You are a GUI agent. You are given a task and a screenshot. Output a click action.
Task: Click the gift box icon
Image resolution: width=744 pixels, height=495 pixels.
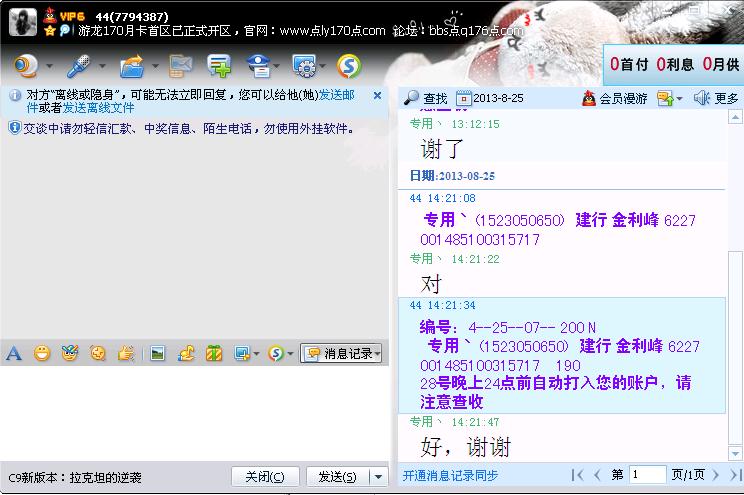(x=214, y=353)
